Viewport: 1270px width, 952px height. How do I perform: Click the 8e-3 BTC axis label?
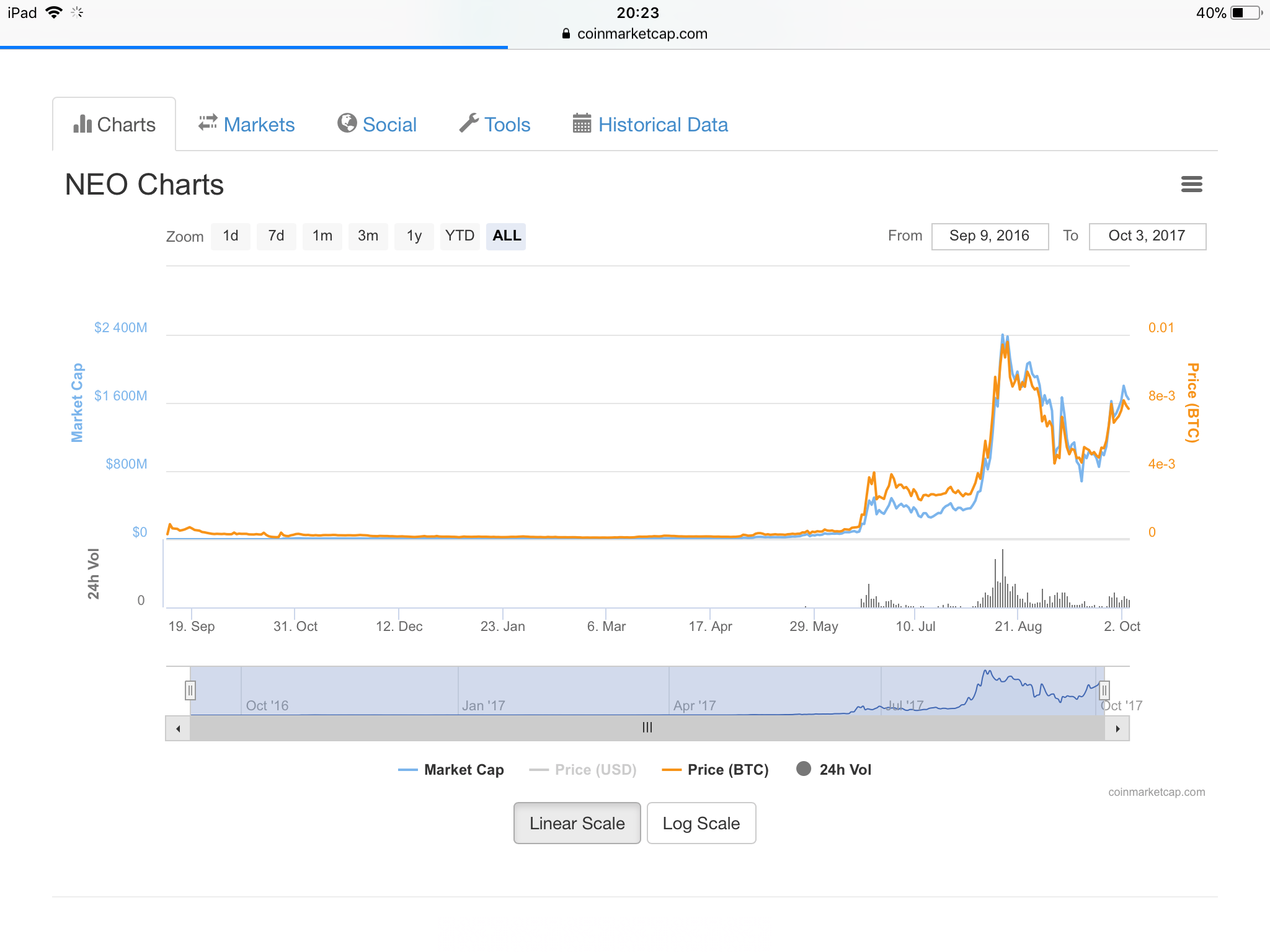point(1161,395)
